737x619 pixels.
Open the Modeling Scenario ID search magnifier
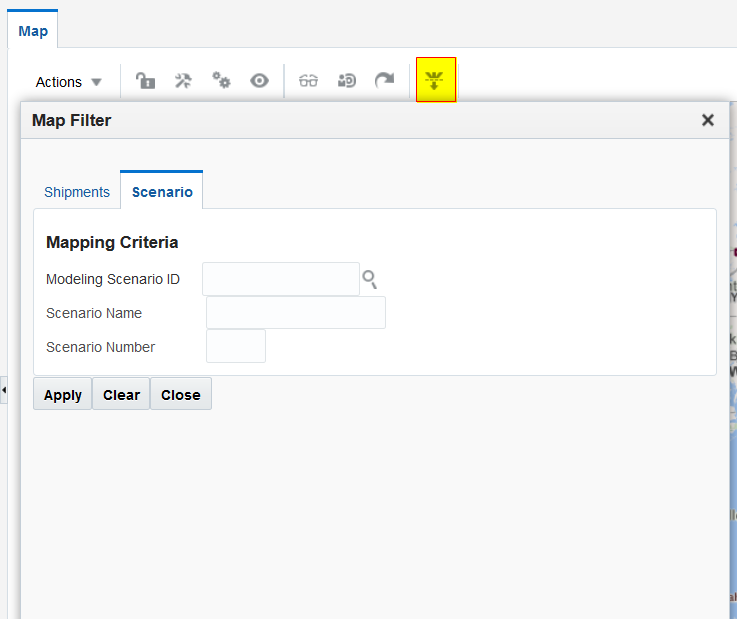(x=370, y=279)
